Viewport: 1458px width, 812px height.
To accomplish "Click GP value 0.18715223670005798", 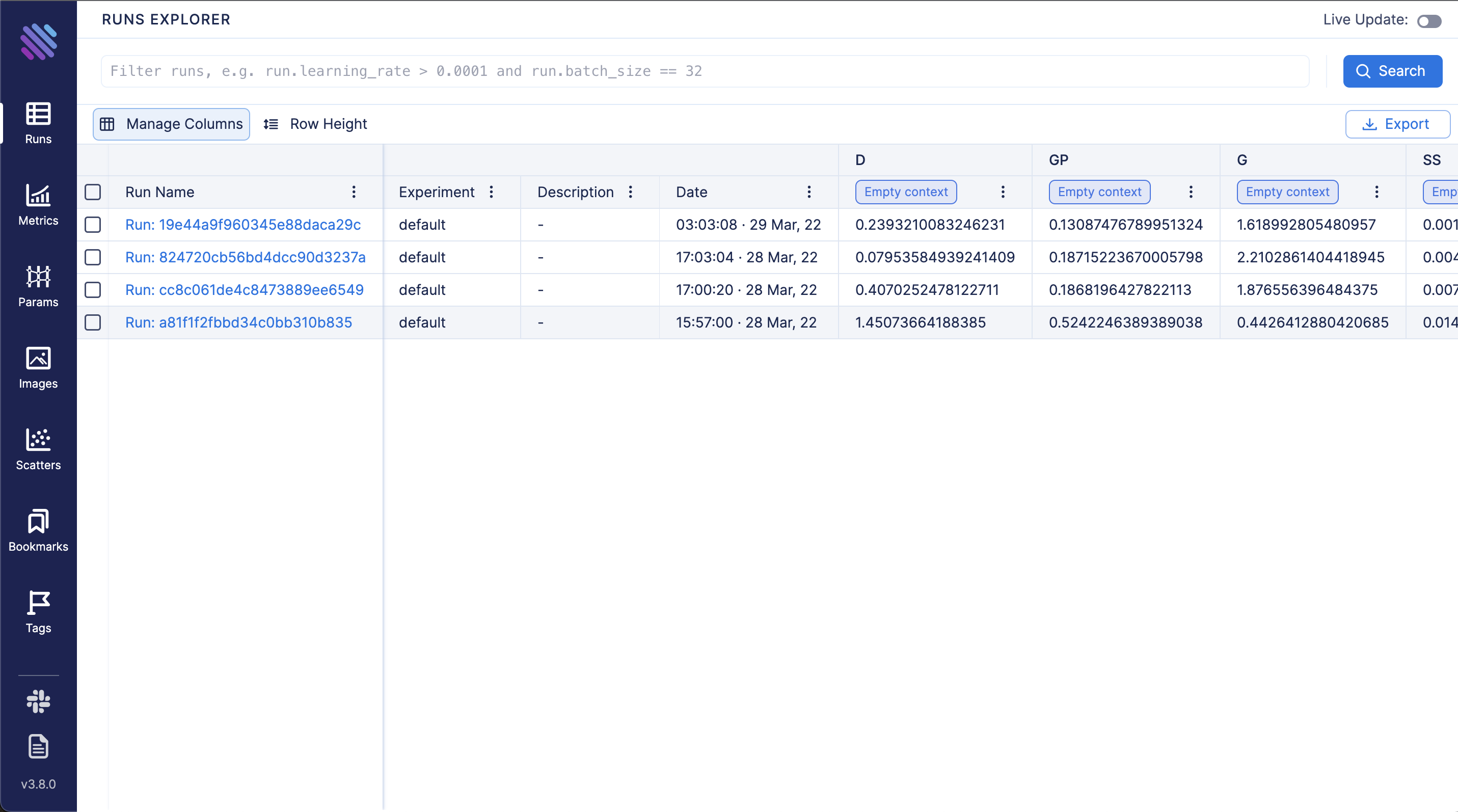I will coord(1126,257).
